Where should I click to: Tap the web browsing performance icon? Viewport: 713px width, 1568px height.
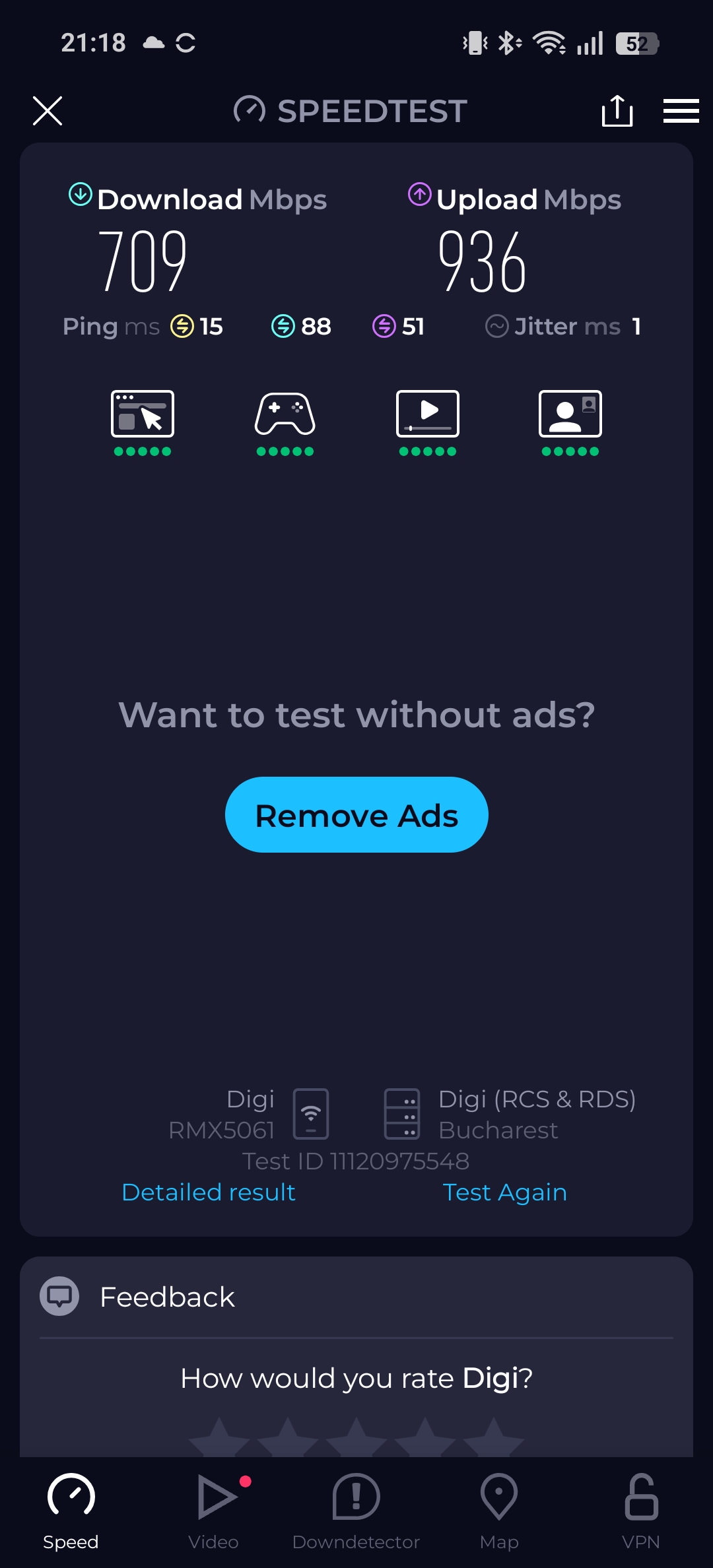tap(143, 414)
